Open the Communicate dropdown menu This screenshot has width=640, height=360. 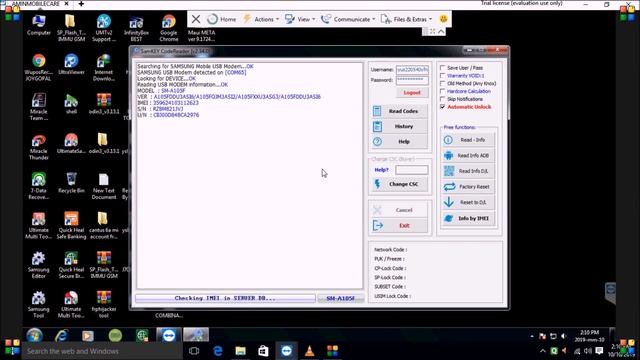point(348,19)
